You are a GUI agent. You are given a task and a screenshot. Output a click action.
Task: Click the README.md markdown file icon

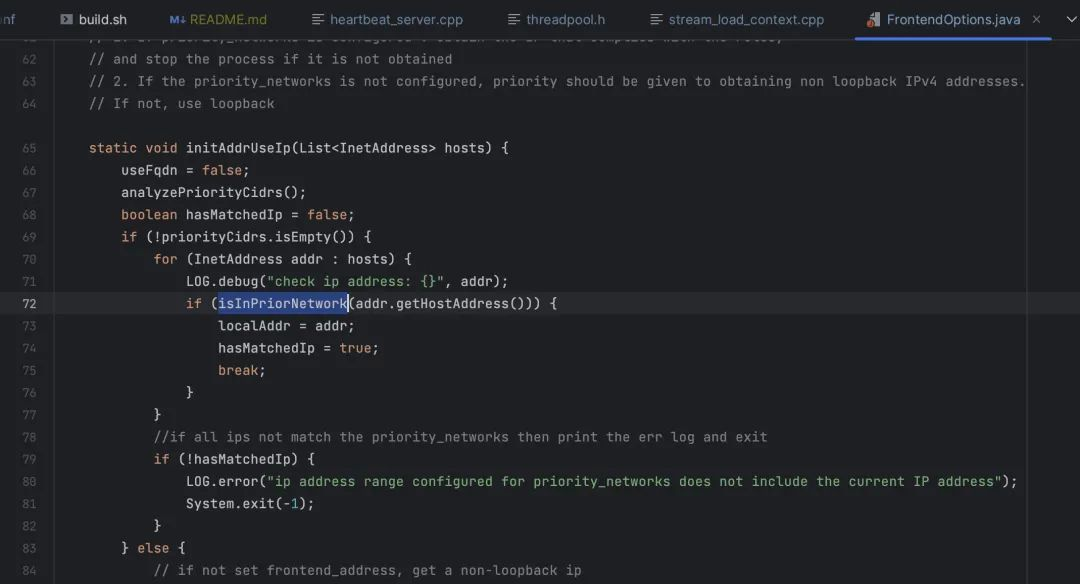(x=177, y=19)
